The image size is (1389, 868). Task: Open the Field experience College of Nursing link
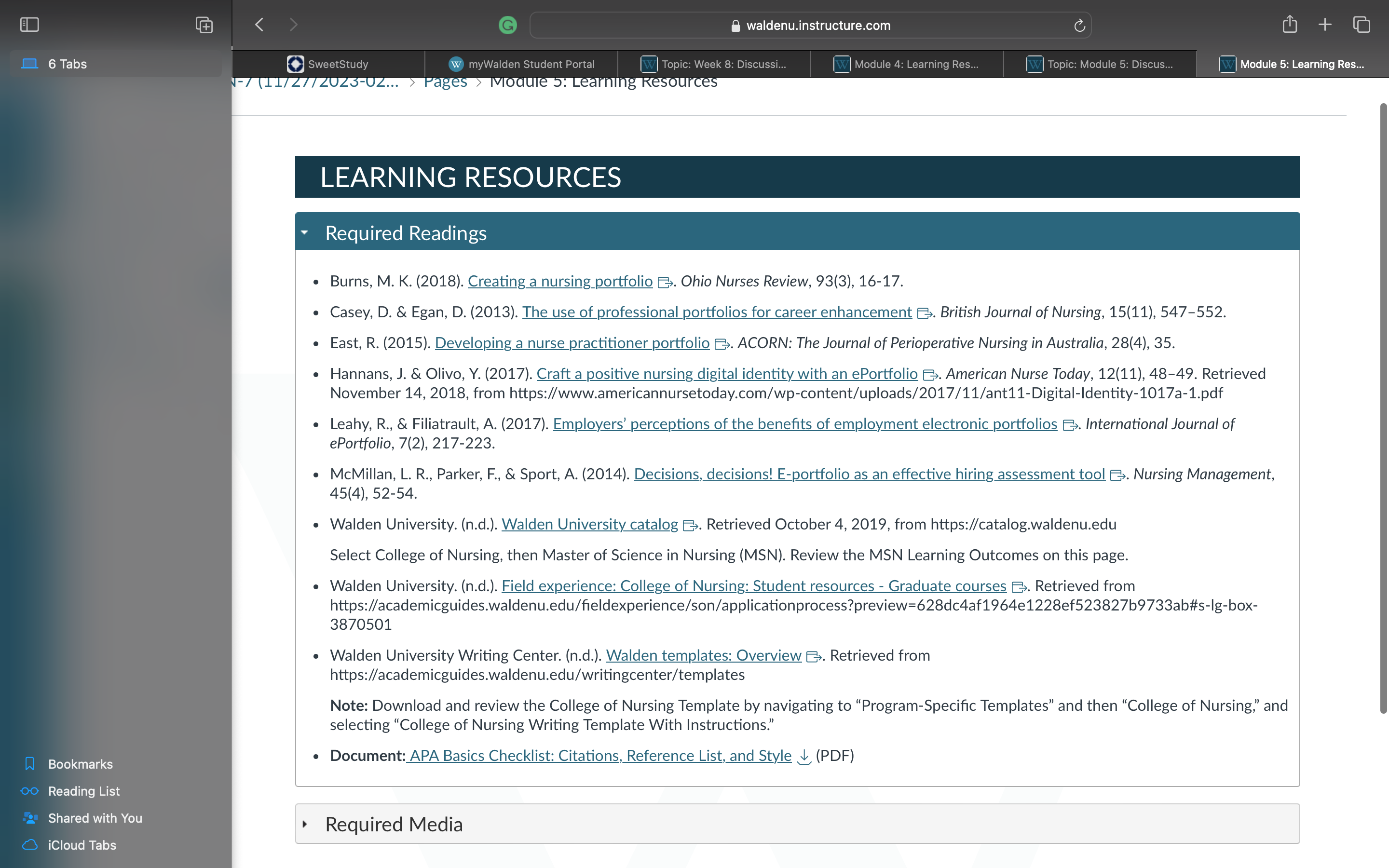tap(754, 586)
